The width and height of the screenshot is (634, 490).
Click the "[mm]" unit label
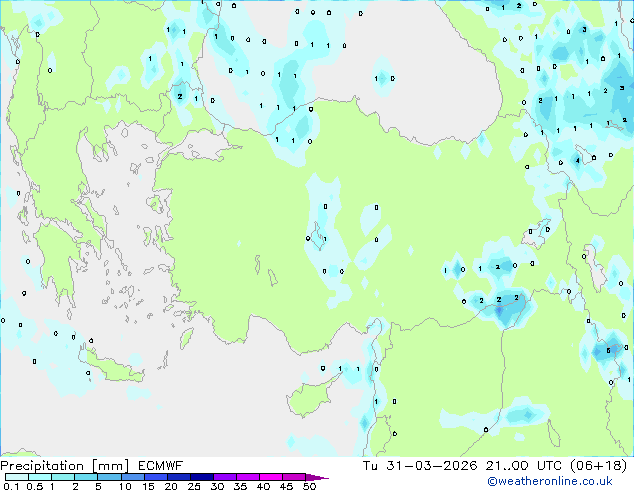(x=110, y=466)
